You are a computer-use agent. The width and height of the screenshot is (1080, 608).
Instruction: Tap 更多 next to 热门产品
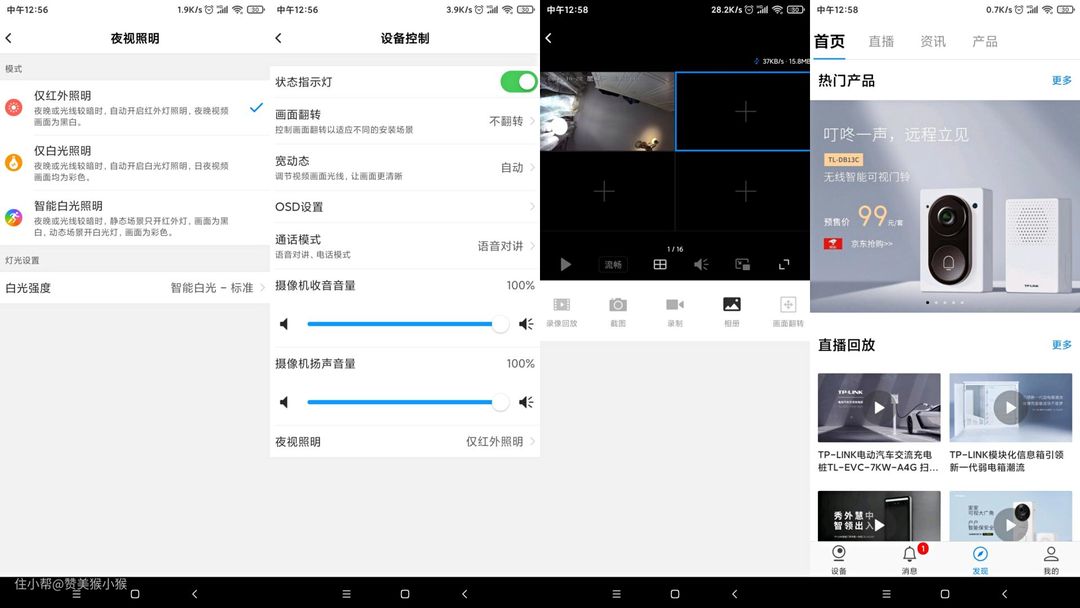(x=1061, y=81)
